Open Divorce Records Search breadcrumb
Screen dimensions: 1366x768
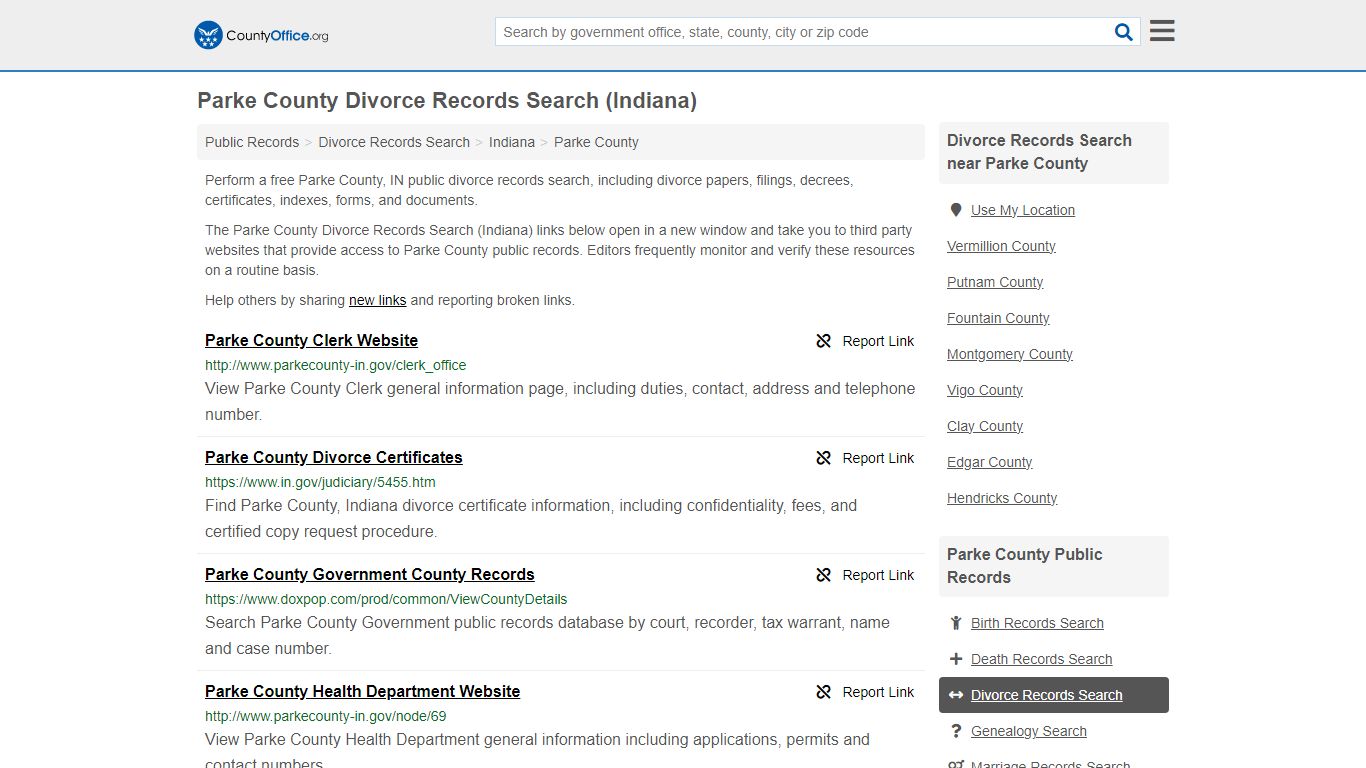point(394,142)
